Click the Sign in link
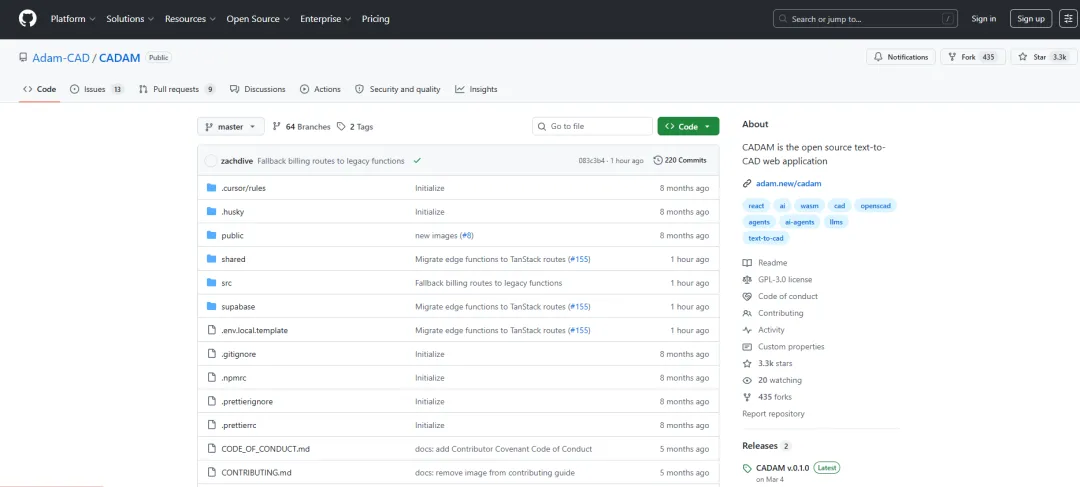 (984, 19)
